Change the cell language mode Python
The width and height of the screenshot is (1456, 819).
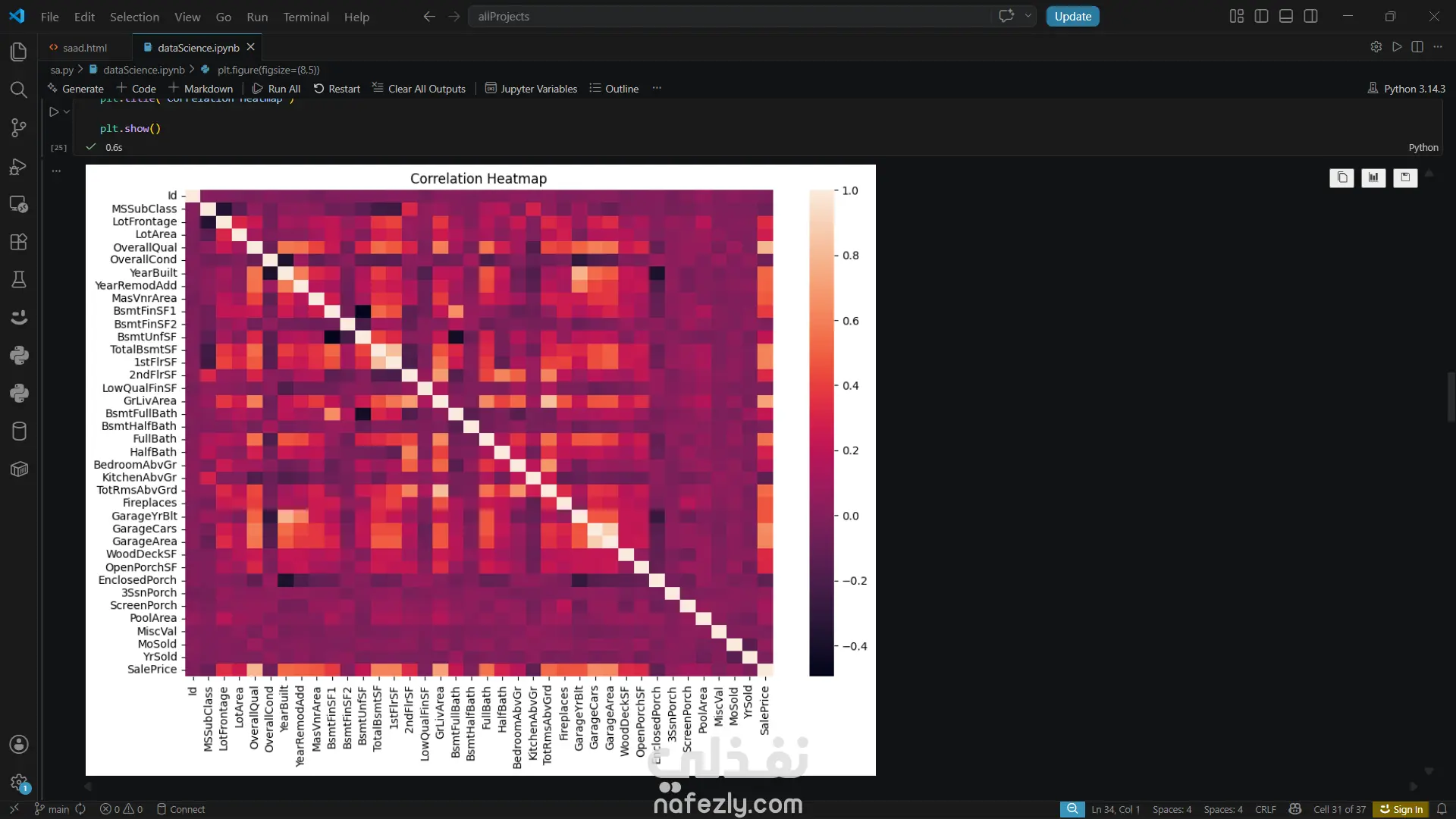1423,147
